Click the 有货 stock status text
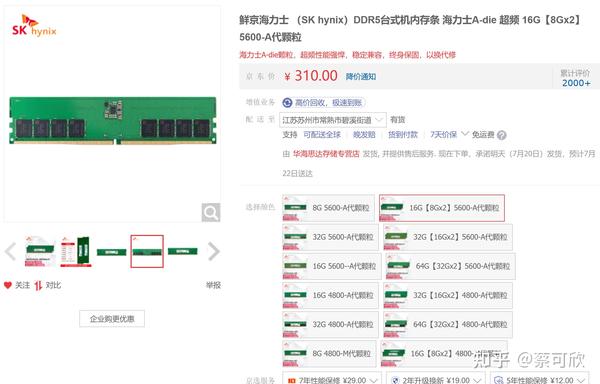Viewport: 600px width, 384px height. (398, 120)
